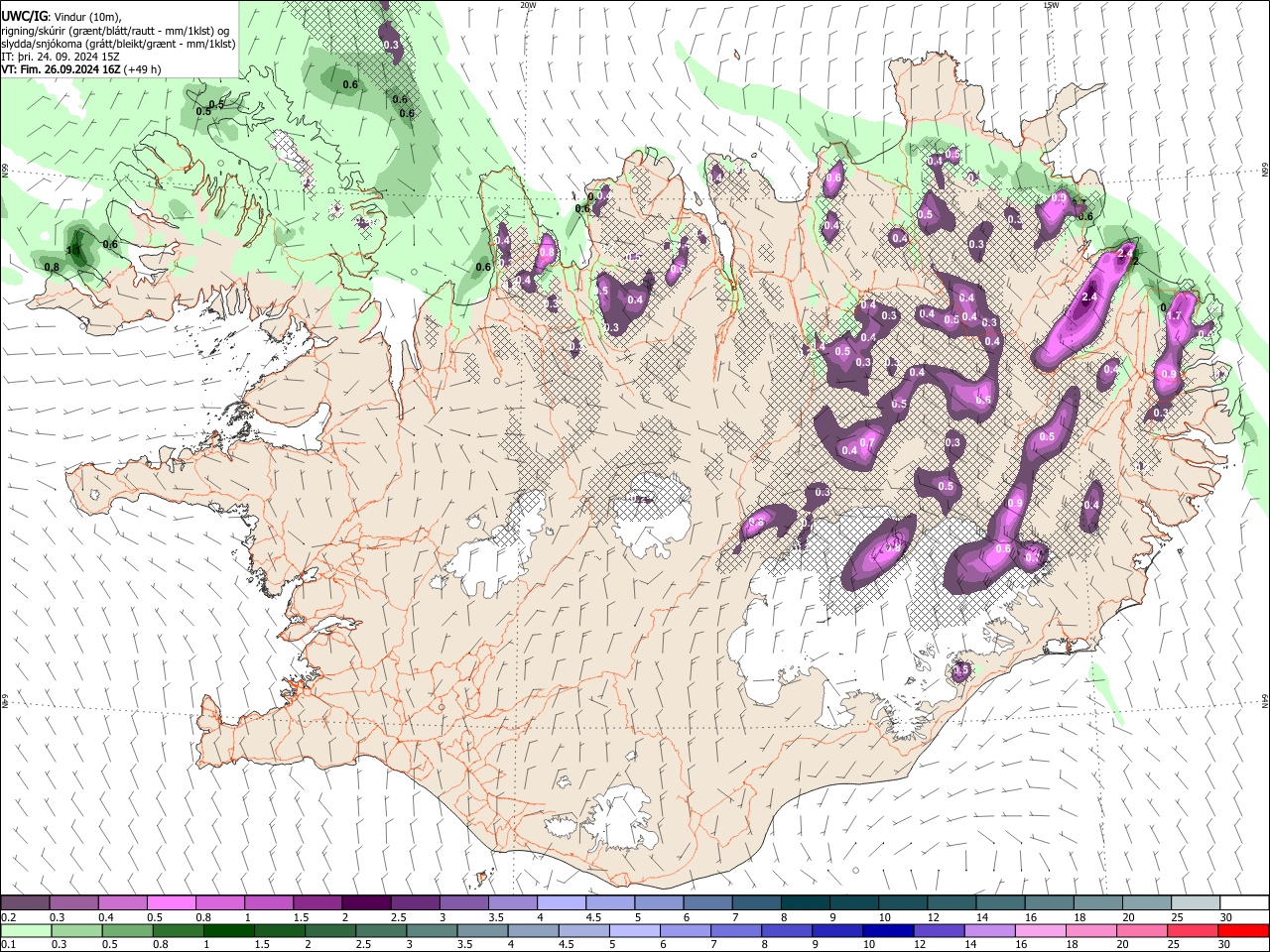Select the upper-row white swatch labeled 30
This screenshot has width=1270, height=952.
pyautogui.click(x=1245, y=902)
